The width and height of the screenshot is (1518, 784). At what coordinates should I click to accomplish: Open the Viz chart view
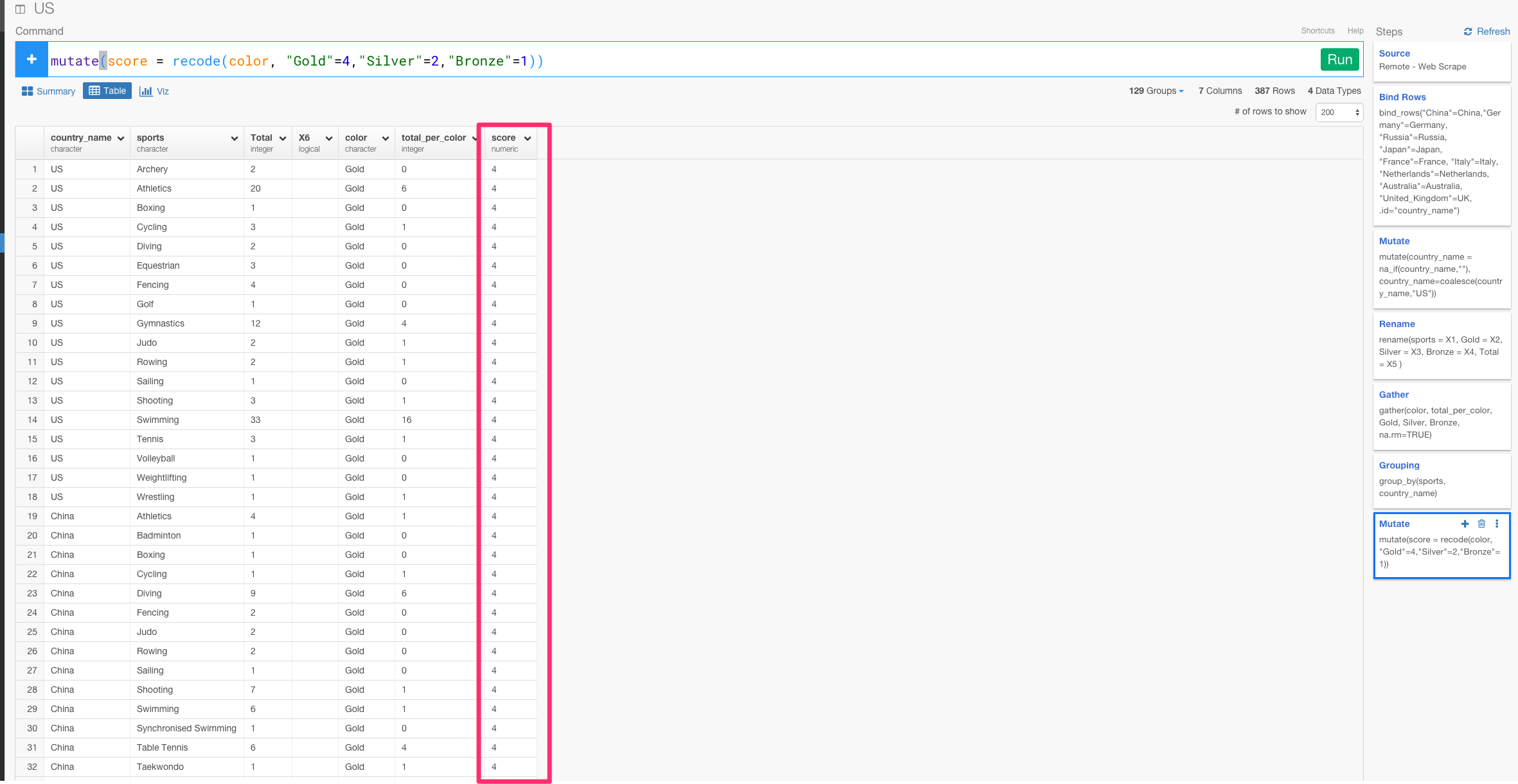[x=154, y=91]
